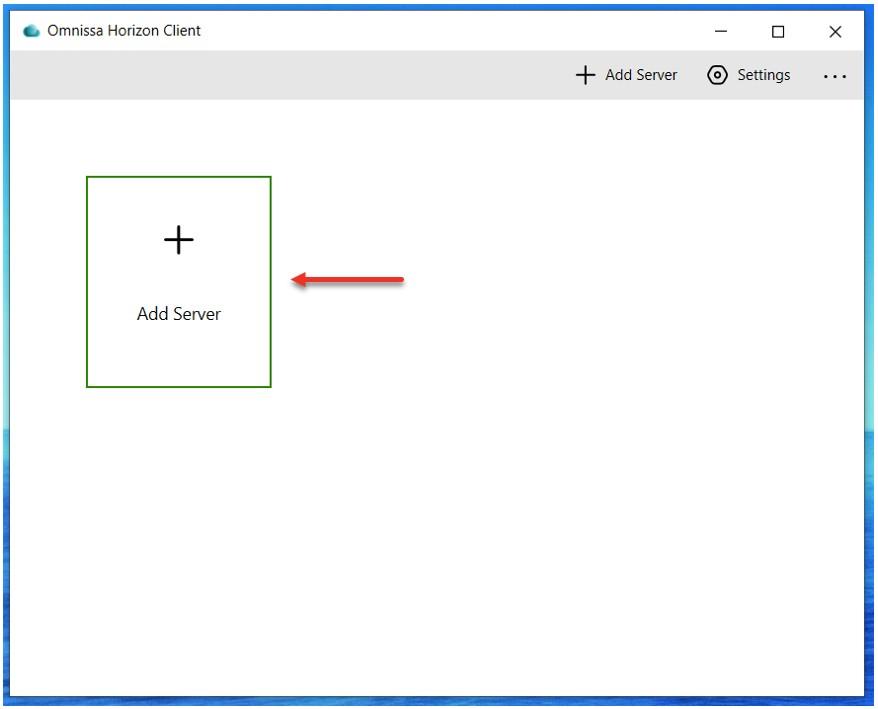Open Settings from the toolbar
The image size is (878, 709).
(749, 75)
